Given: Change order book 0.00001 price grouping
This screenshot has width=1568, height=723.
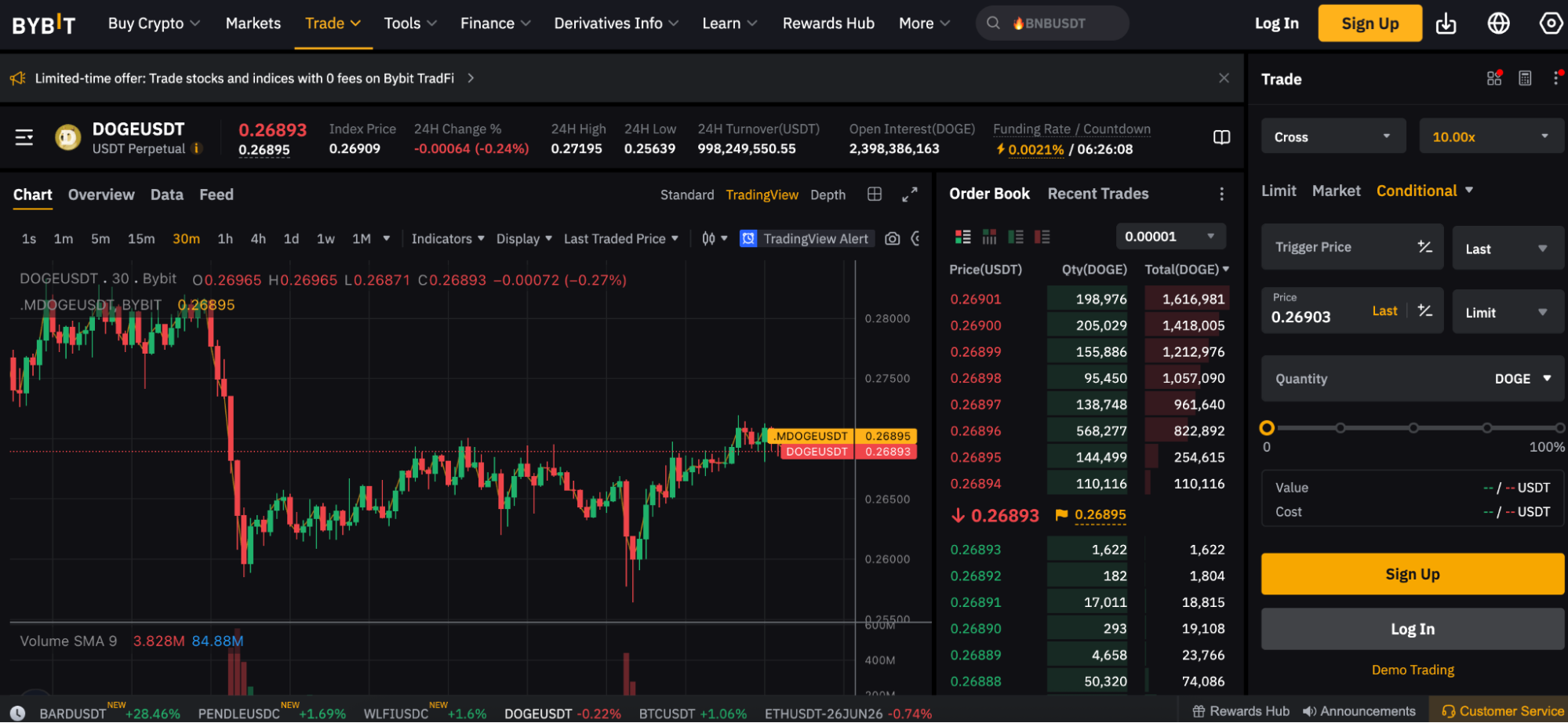Looking at the screenshot, I should point(1170,236).
